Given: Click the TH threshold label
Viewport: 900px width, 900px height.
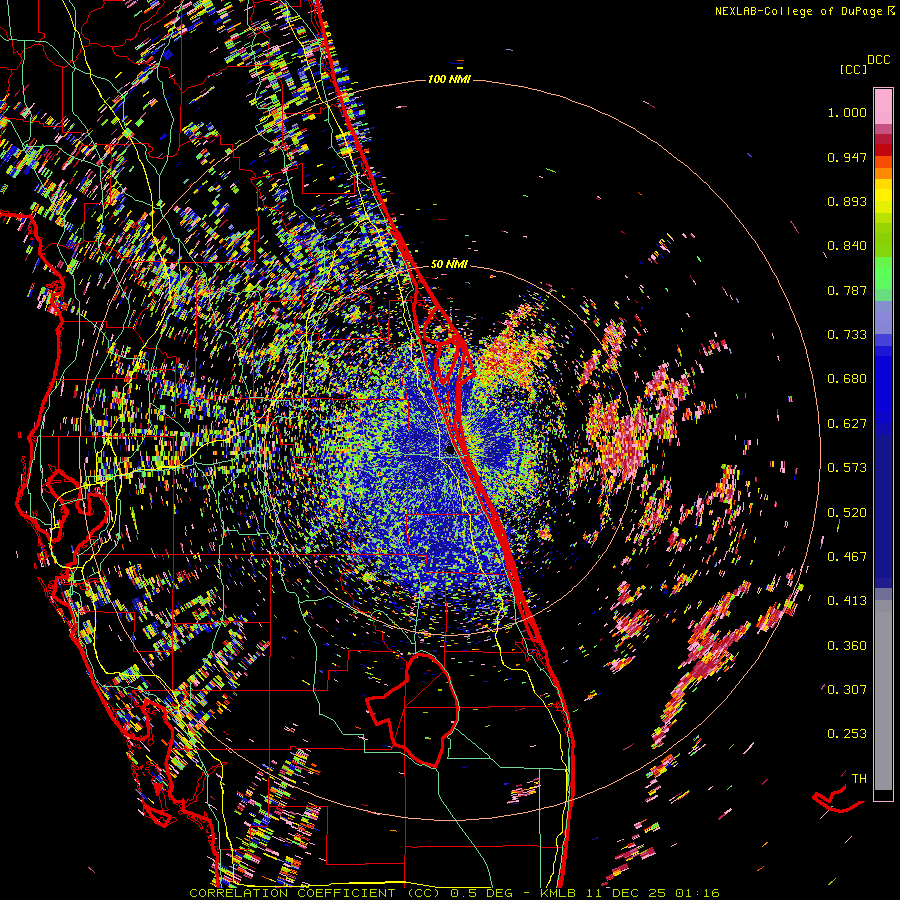Looking at the screenshot, I should (x=859, y=779).
